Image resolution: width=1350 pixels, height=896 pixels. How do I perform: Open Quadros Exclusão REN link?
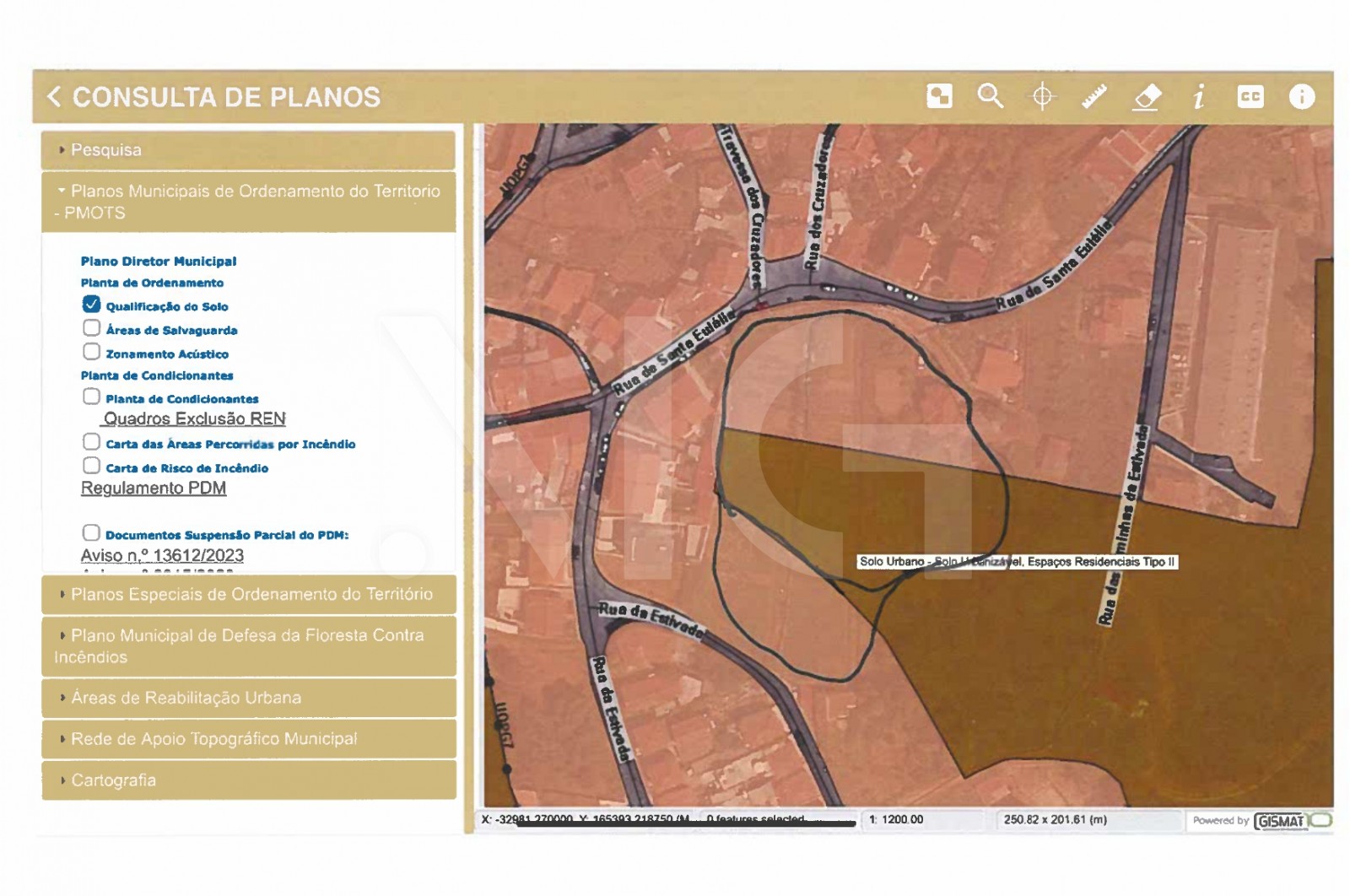point(194,419)
